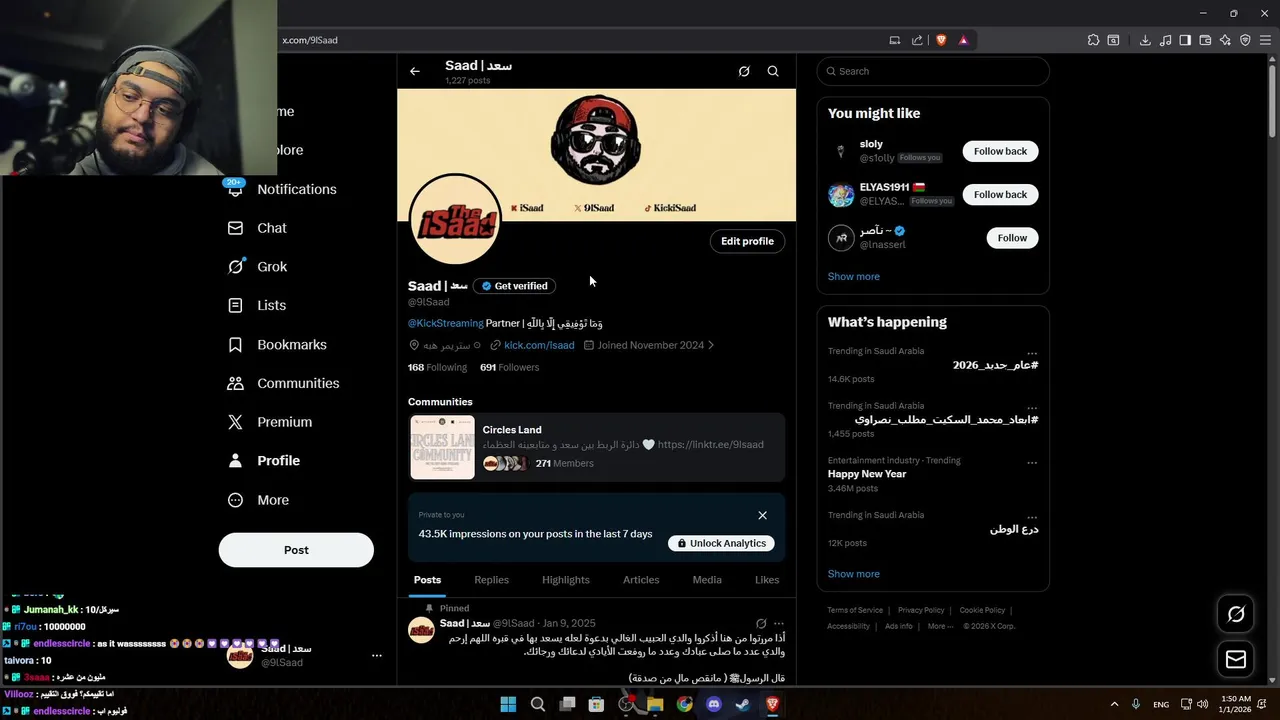Open the browser extensions puzzle icon
The width and height of the screenshot is (1280, 720).
coord(1093,40)
